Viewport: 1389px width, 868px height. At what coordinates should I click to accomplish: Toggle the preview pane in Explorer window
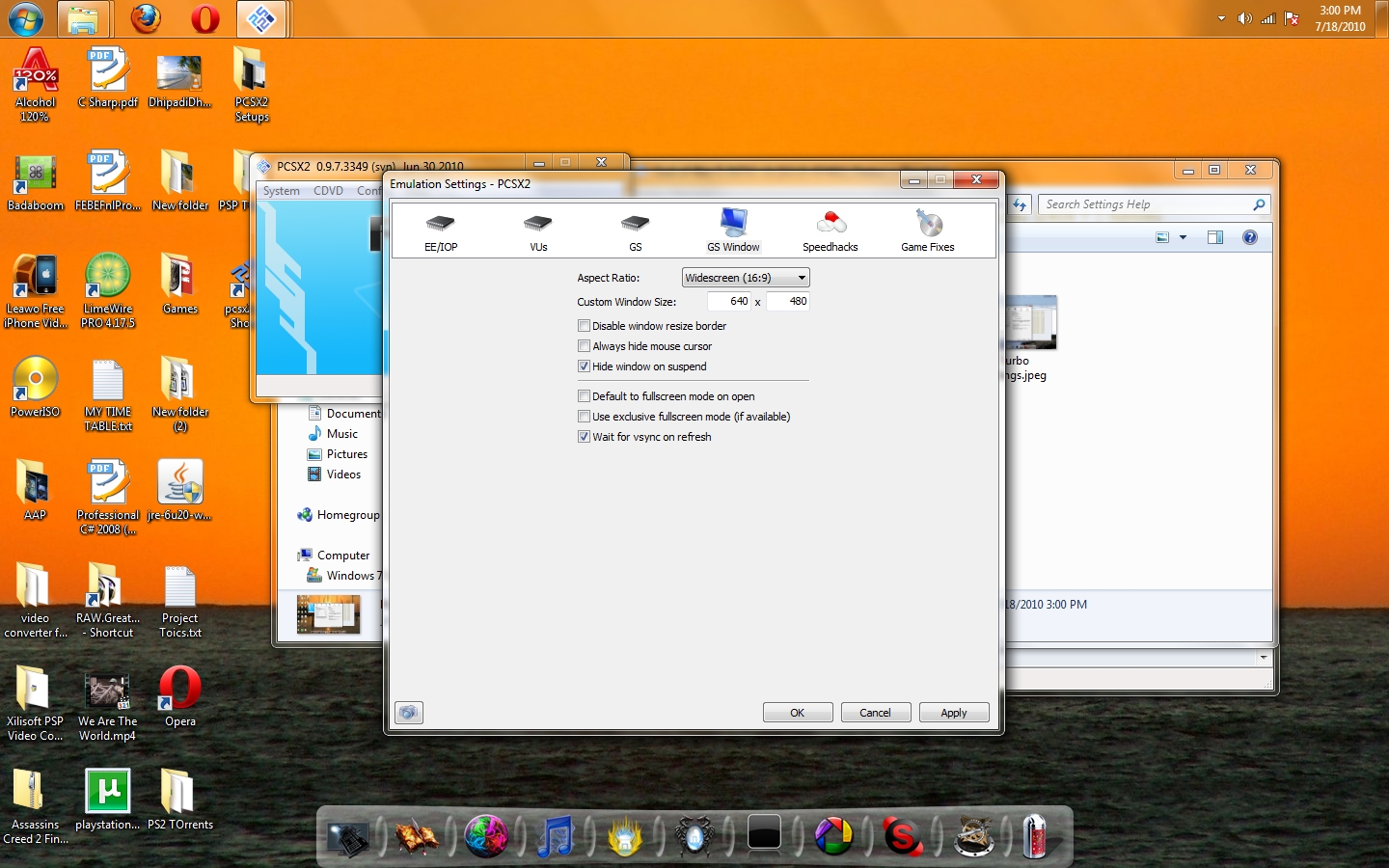[1215, 237]
